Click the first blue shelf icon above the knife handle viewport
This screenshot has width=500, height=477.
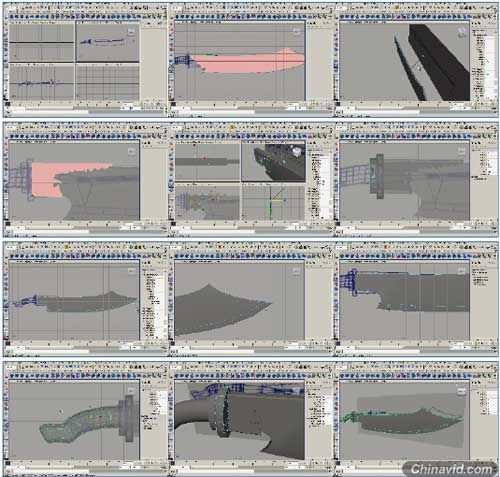pos(12,375)
